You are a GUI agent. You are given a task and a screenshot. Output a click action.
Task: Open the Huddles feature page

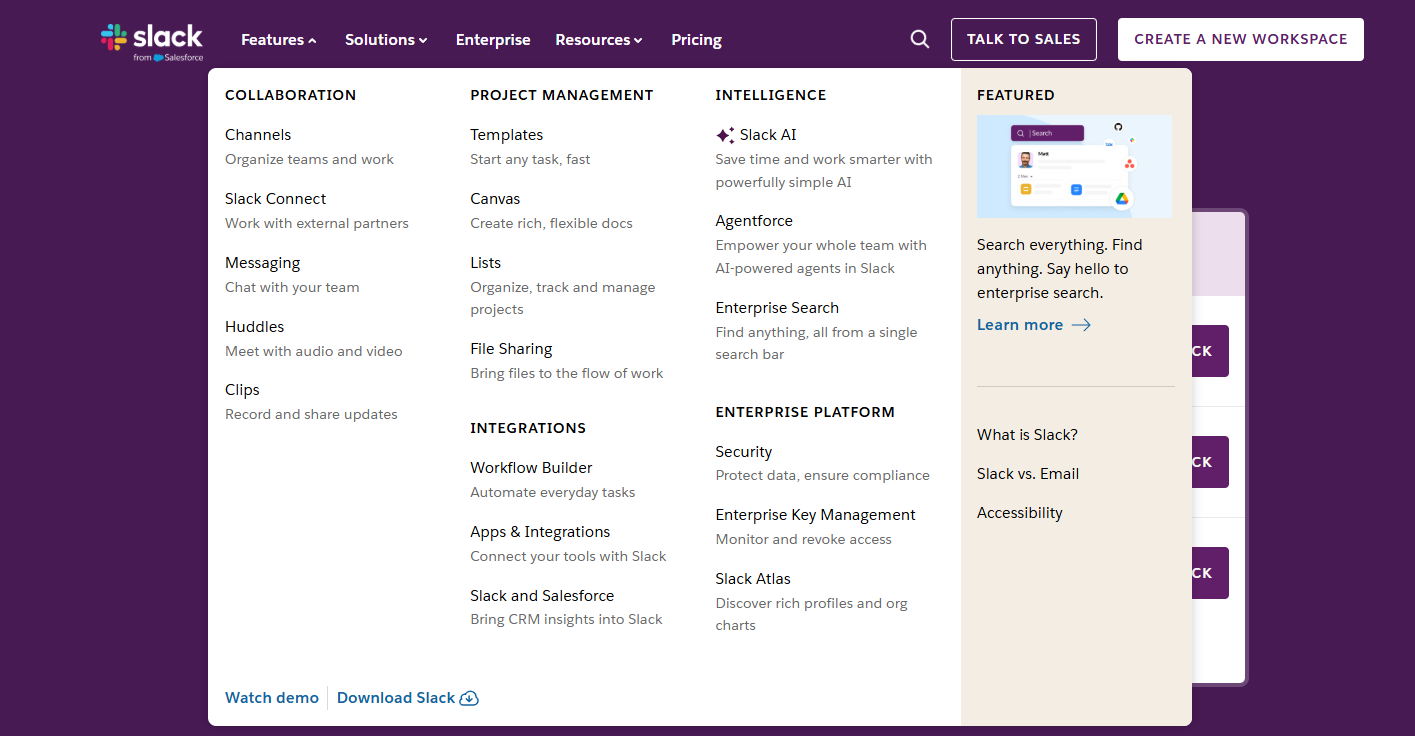pos(254,327)
